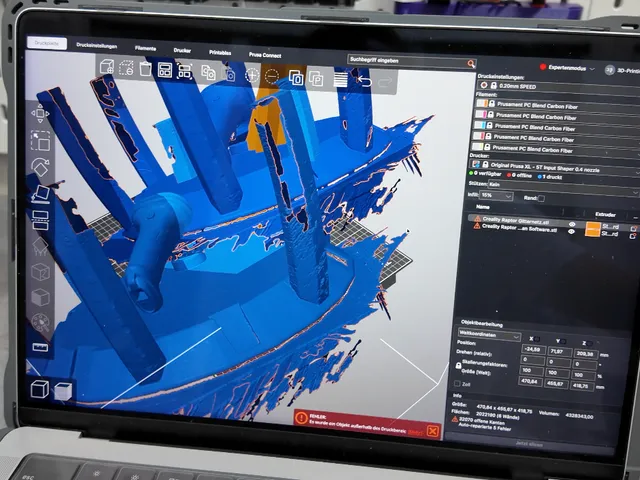Switch to 3D editor view cube
The height and width of the screenshot is (480, 640).
(40, 389)
